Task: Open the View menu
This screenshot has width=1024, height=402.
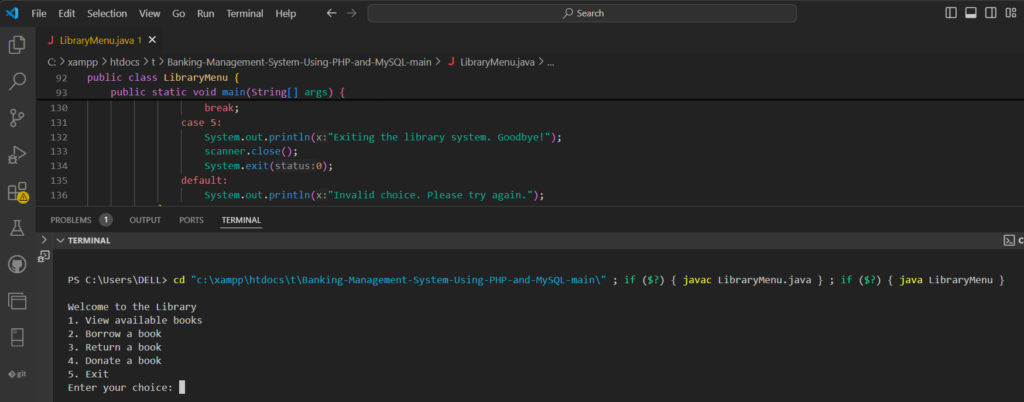Action: [x=150, y=13]
